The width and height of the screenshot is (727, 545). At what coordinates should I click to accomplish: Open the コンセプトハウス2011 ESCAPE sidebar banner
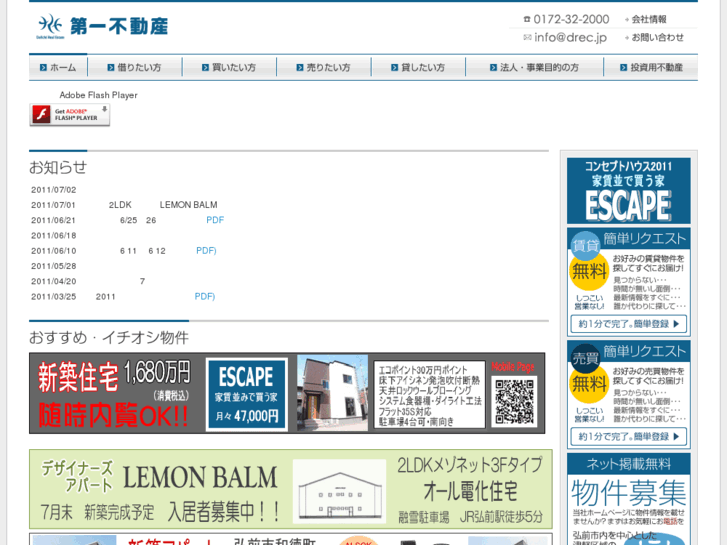pyautogui.click(x=629, y=191)
